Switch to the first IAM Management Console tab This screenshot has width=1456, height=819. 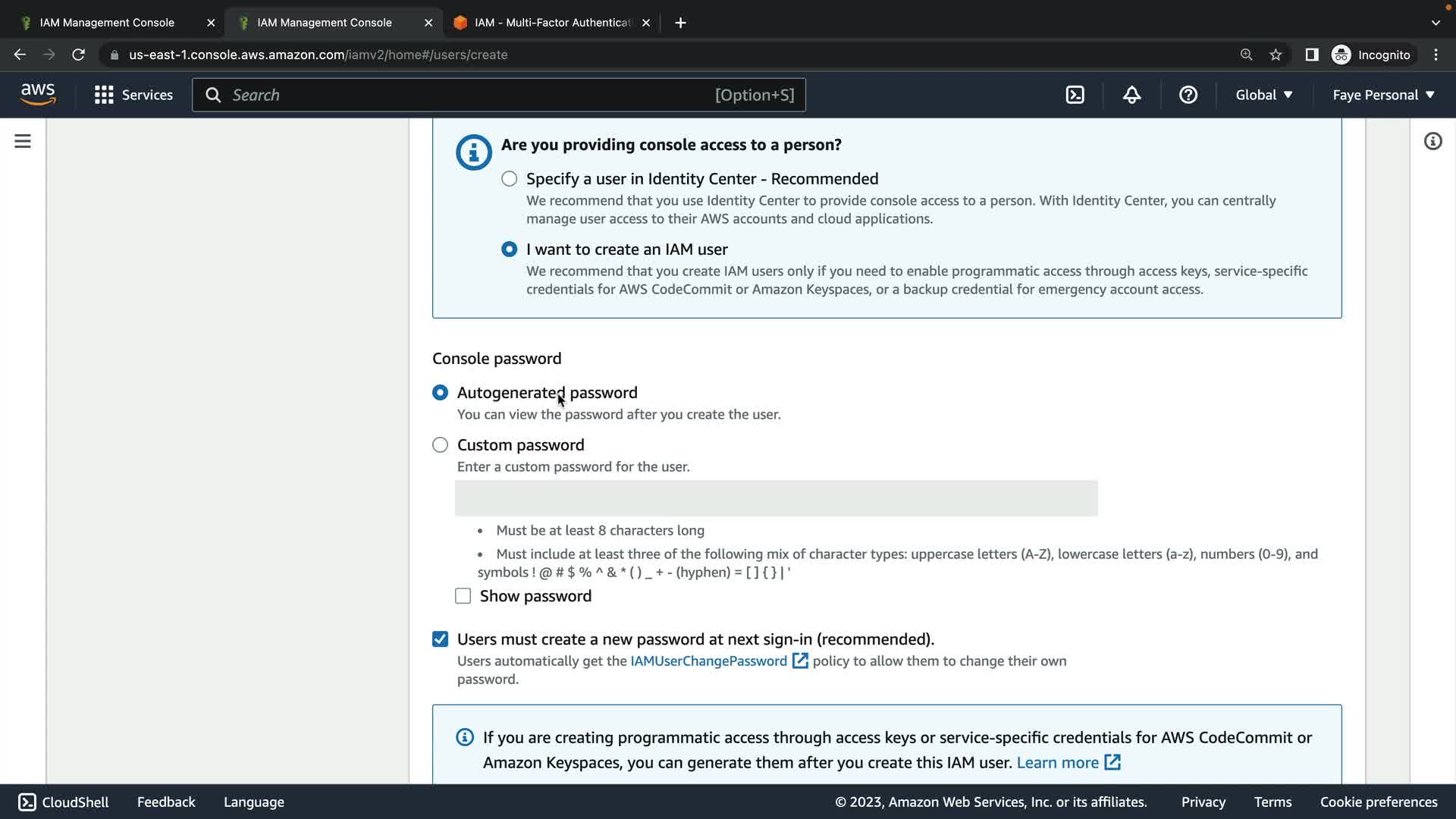tap(107, 23)
